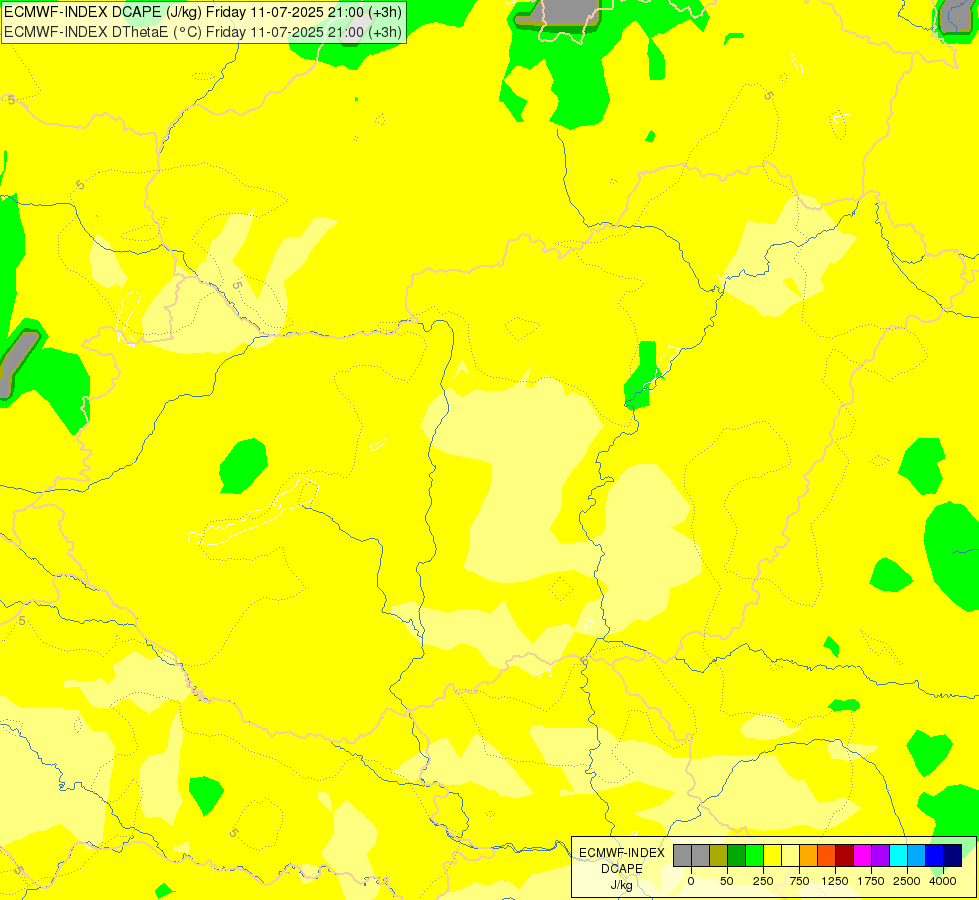979x900 pixels.
Task: Click the legend value 1750
Action: coord(871,881)
